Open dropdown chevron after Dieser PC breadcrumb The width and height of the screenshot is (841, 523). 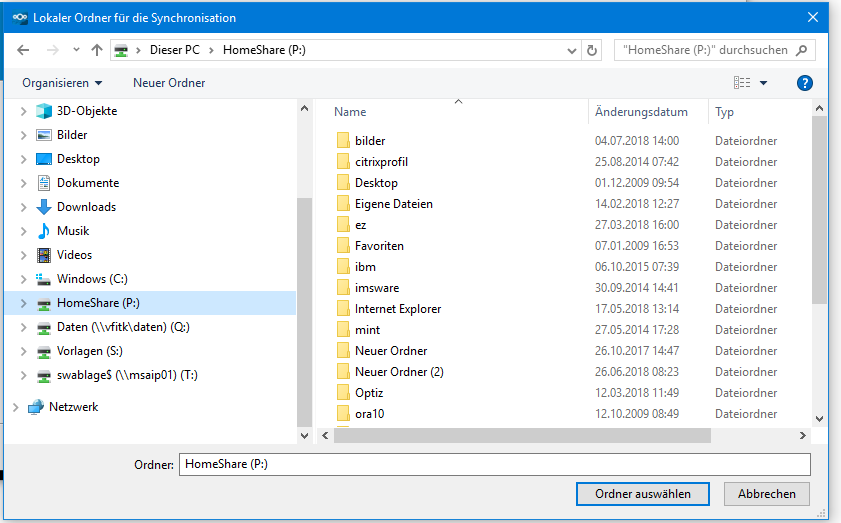tap(211, 50)
